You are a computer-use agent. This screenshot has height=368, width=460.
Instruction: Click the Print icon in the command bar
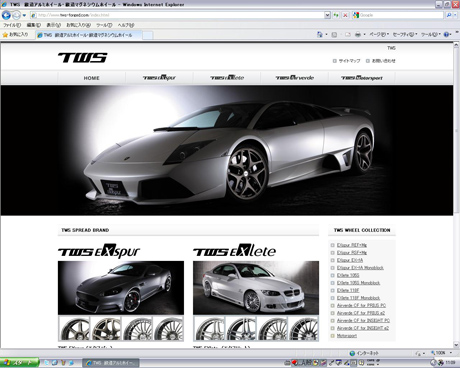click(358, 34)
